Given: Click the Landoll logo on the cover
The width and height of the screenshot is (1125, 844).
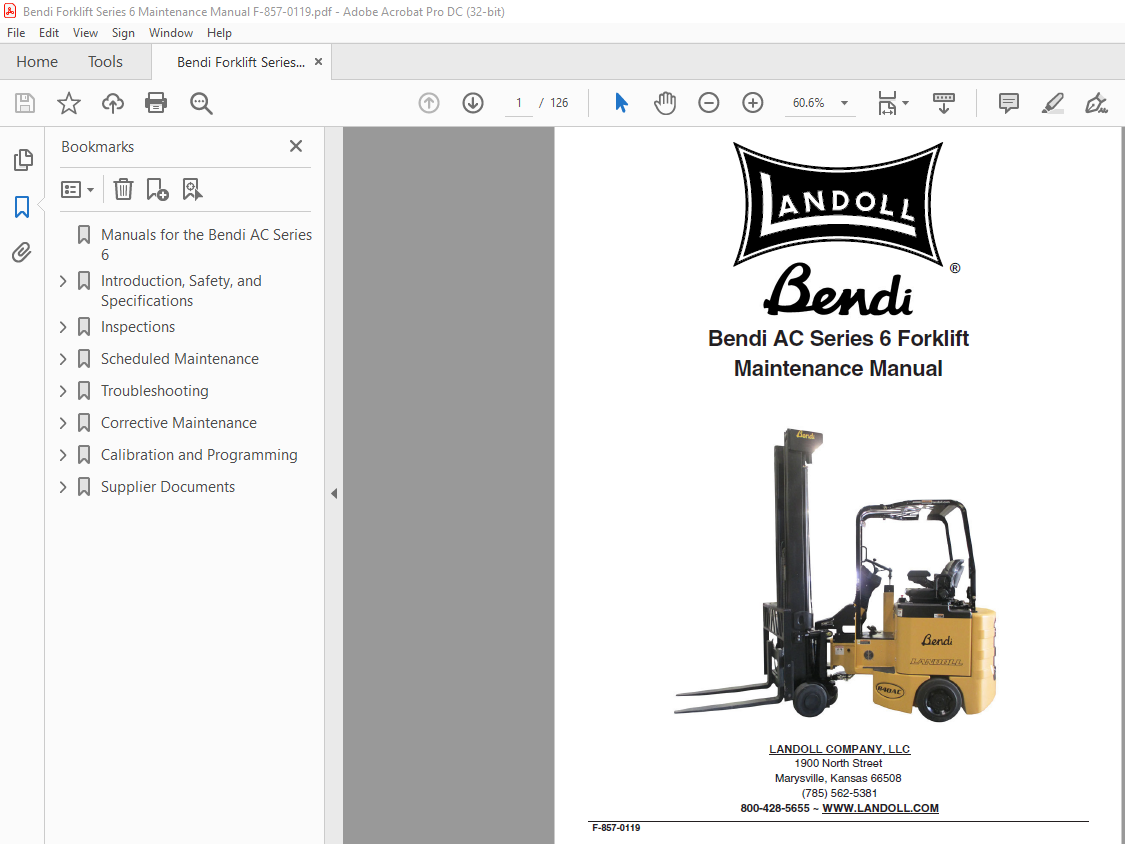Looking at the screenshot, I should [838, 204].
